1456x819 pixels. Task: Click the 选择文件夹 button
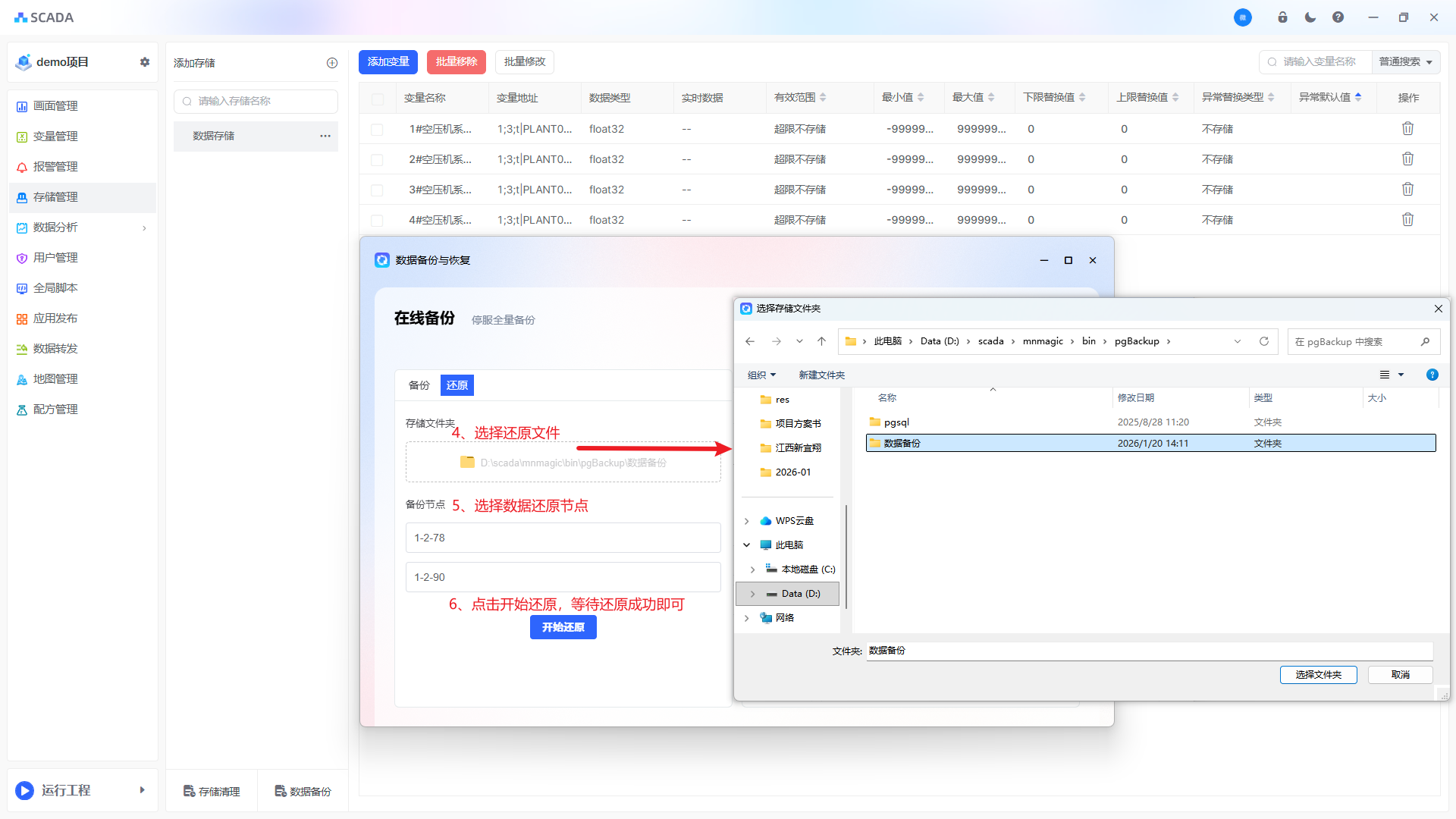(x=1318, y=675)
